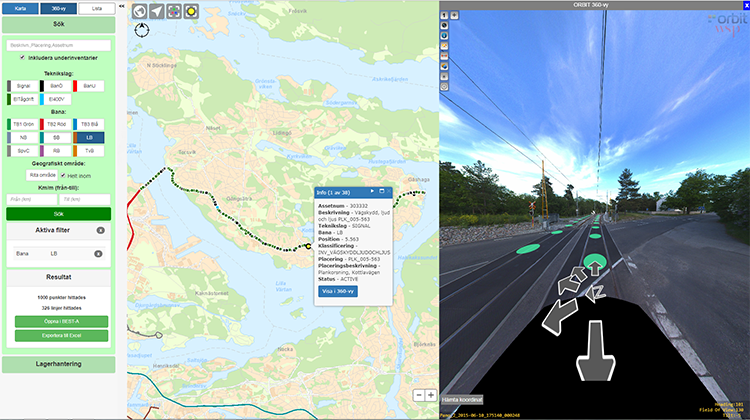
Task: Toggle the LB bana filter
Action: point(89,137)
